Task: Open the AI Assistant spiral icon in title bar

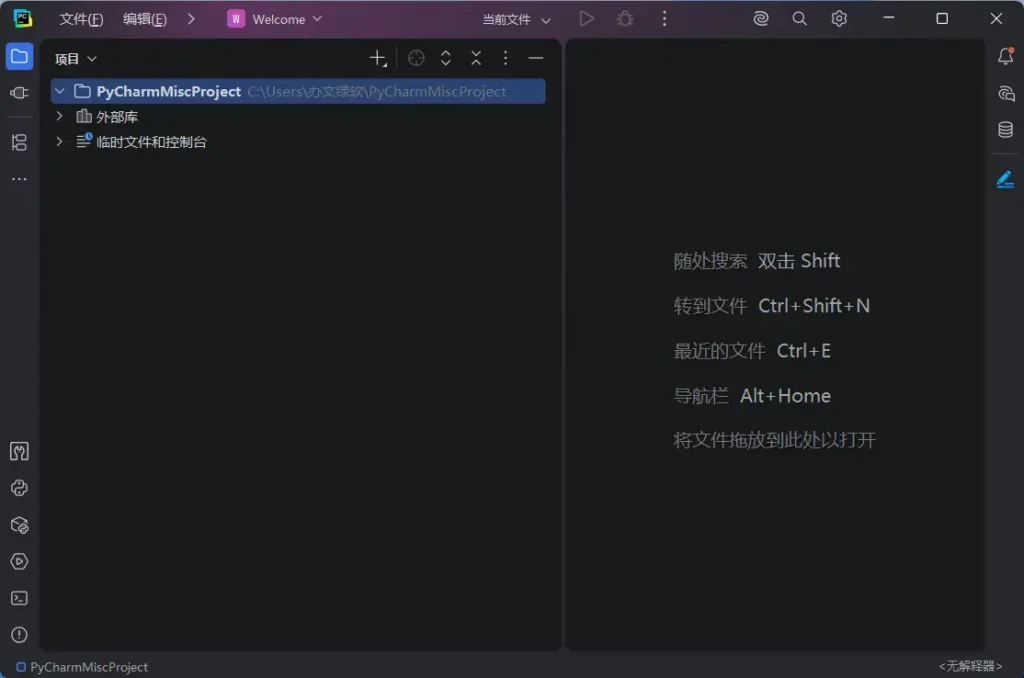Action: 761,19
